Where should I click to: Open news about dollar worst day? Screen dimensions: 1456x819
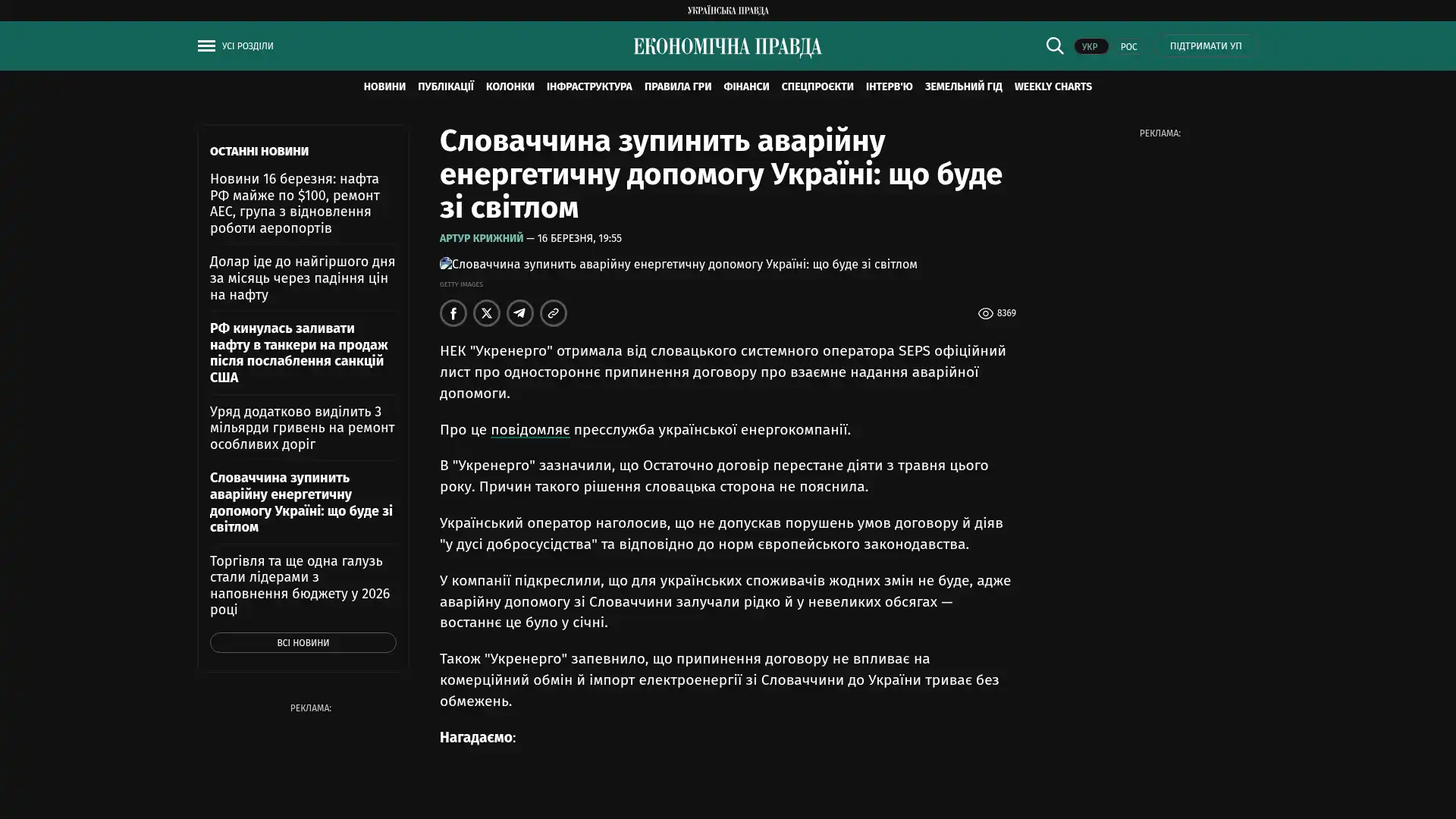click(x=302, y=278)
